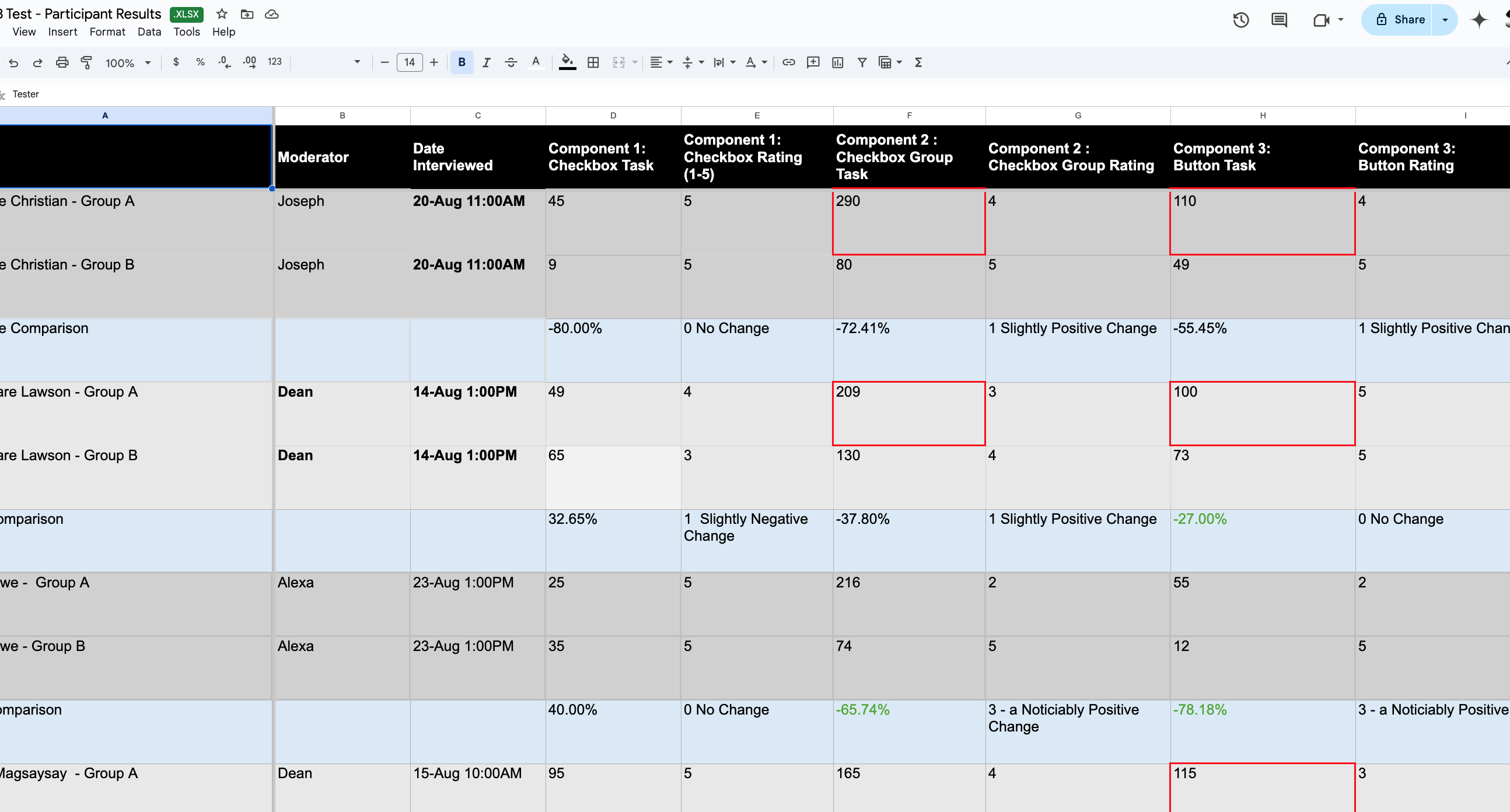Open the Gemini sparkle icon

(x=1479, y=19)
